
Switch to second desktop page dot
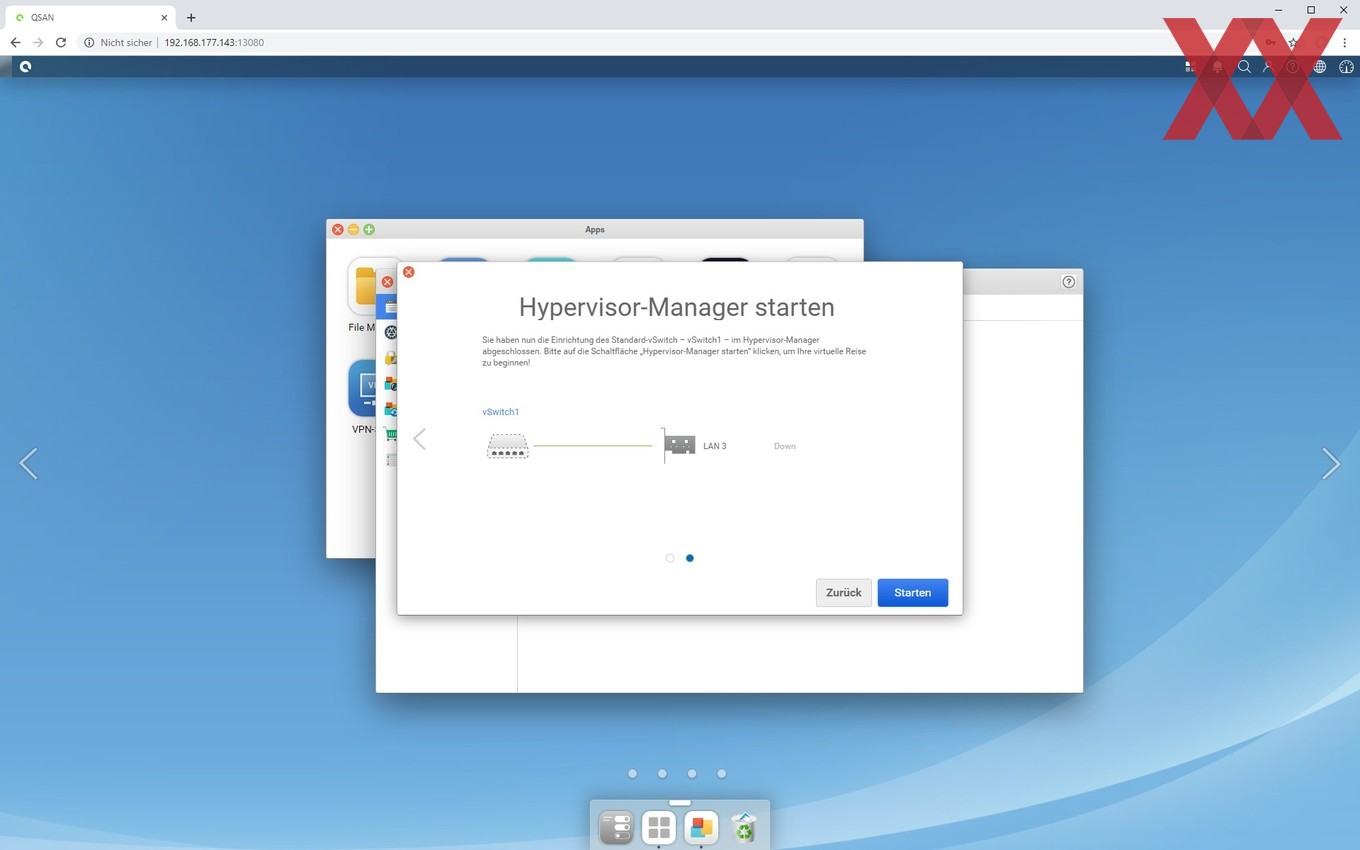tap(662, 773)
